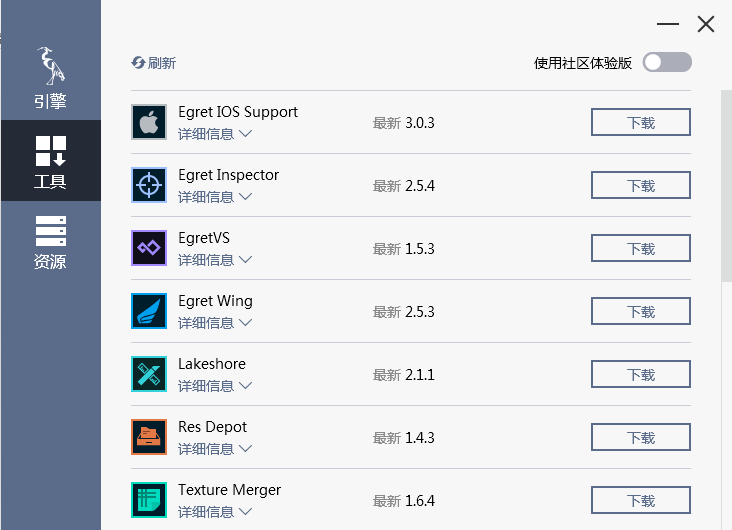Expand 详细信息 under Egret IOS Support
This screenshot has width=732, height=530.
pos(214,134)
